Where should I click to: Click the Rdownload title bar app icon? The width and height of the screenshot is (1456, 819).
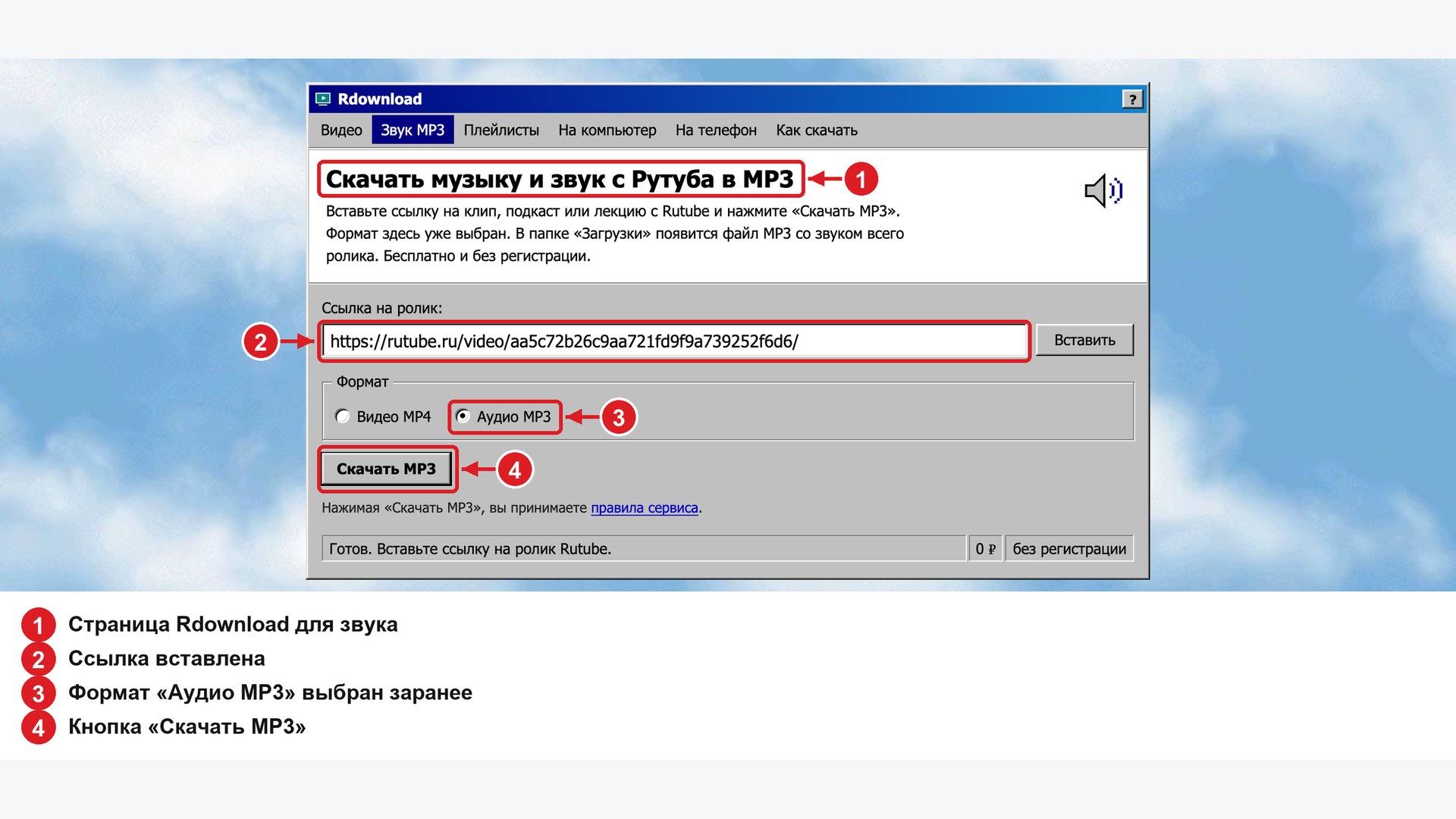[x=323, y=99]
